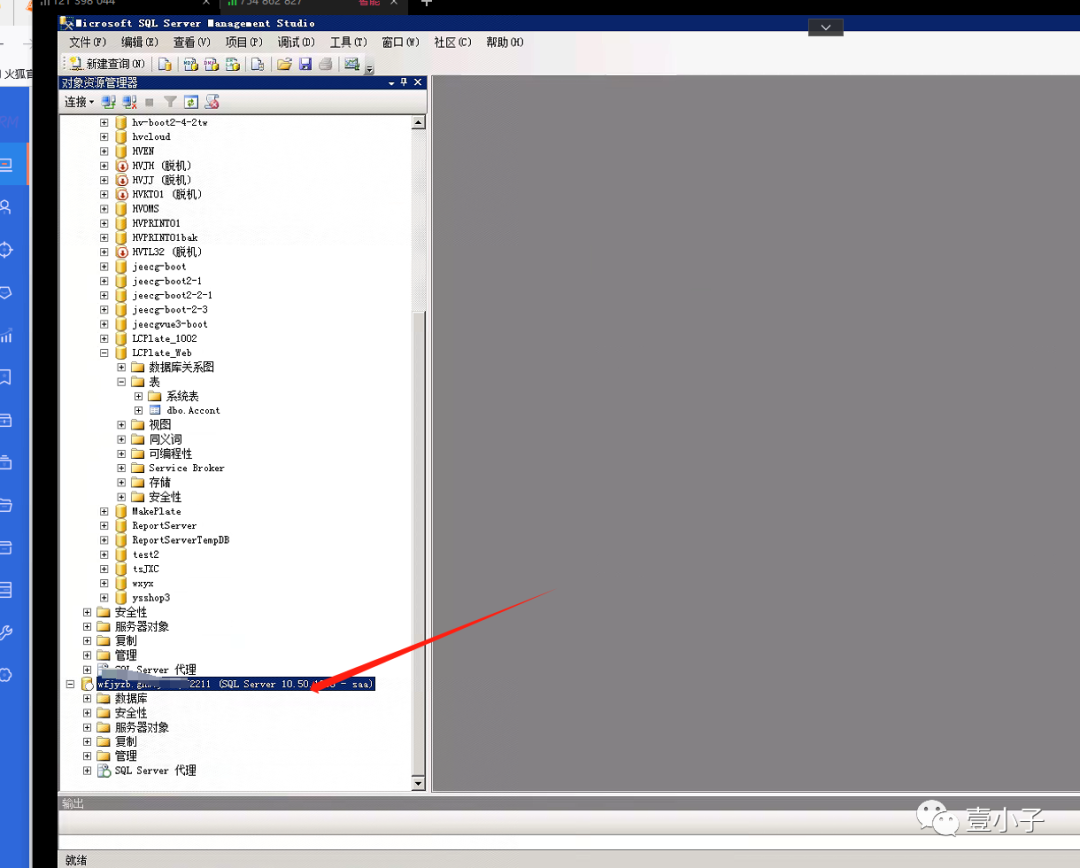Open the 查看(V) menu
The width and height of the screenshot is (1080, 868).
click(x=191, y=42)
